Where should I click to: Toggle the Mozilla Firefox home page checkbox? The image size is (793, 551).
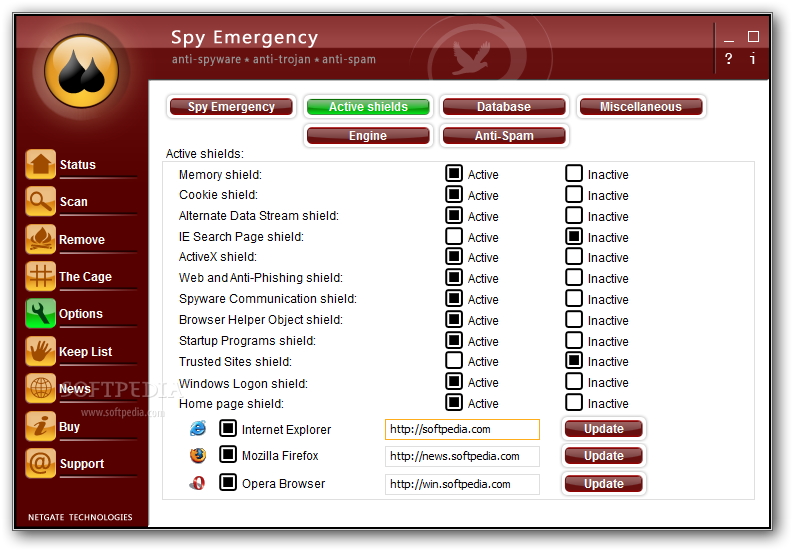tap(228, 454)
